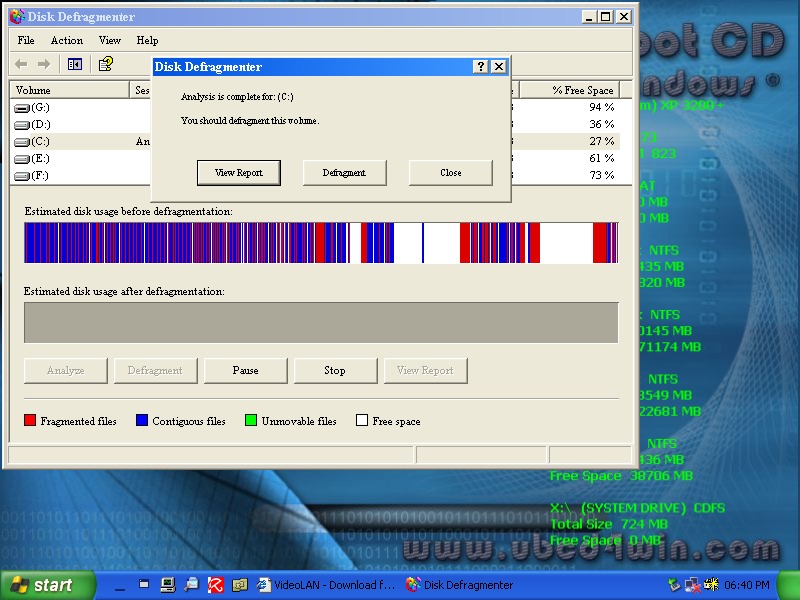Select the (D:) drive icon in volume list

22,124
